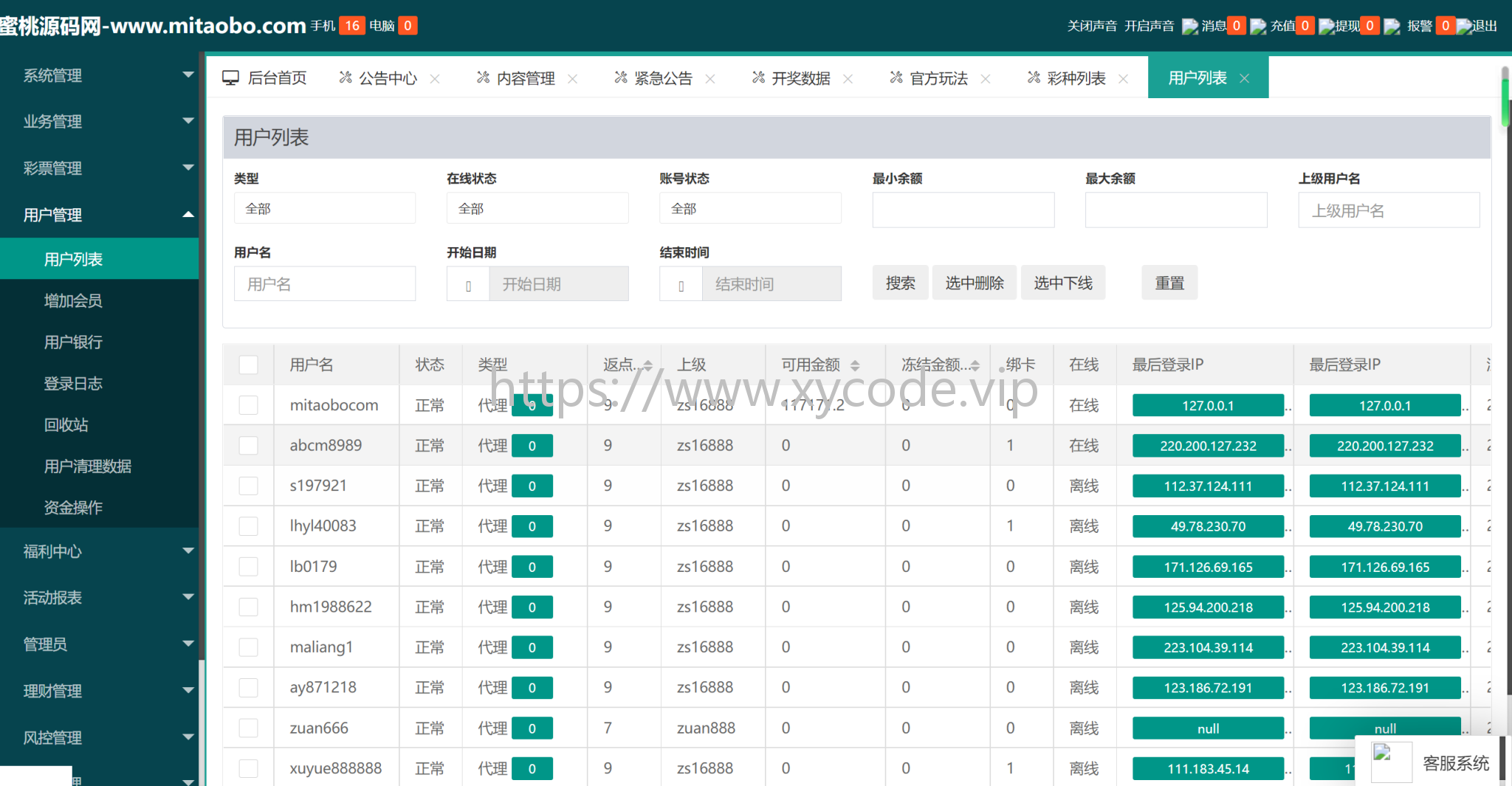Sort by 冻结金额 column arrows
This screenshot has width=1512, height=786.
point(975,365)
